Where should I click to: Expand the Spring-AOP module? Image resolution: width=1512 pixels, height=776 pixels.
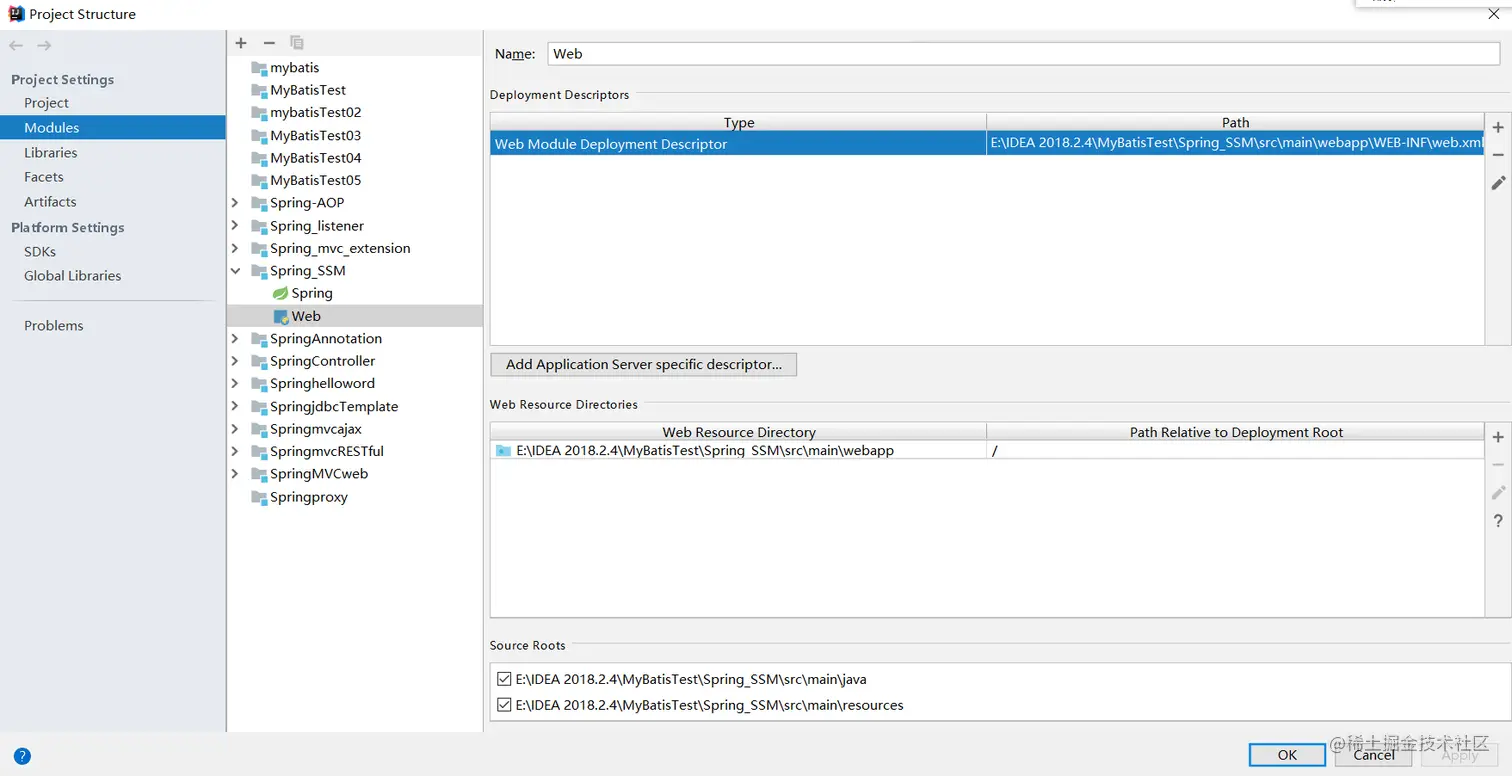click(x=235, y=202)
